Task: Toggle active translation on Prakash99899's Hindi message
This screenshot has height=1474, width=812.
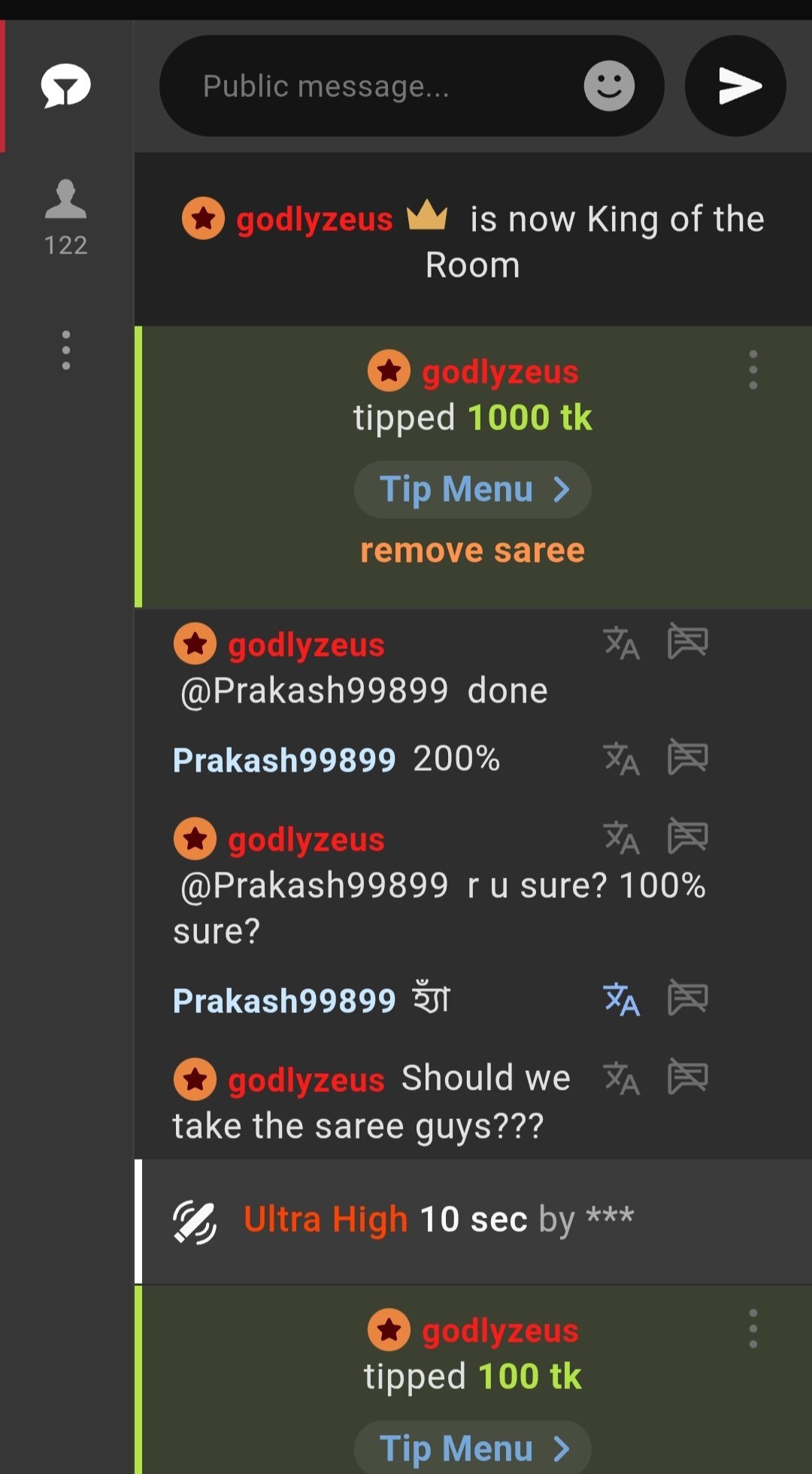Action: click(621, 1000)
